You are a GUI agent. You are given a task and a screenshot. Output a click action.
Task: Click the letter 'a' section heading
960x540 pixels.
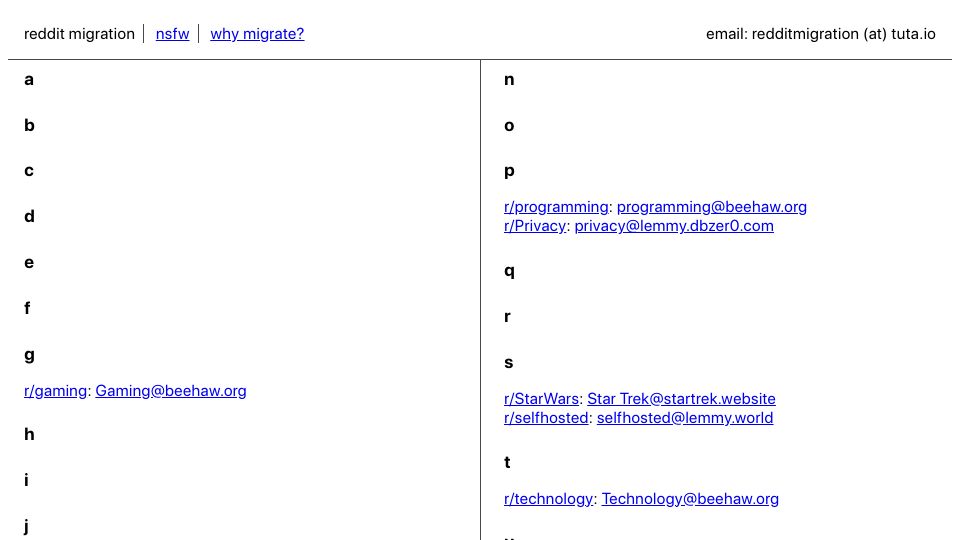(29, 80)
